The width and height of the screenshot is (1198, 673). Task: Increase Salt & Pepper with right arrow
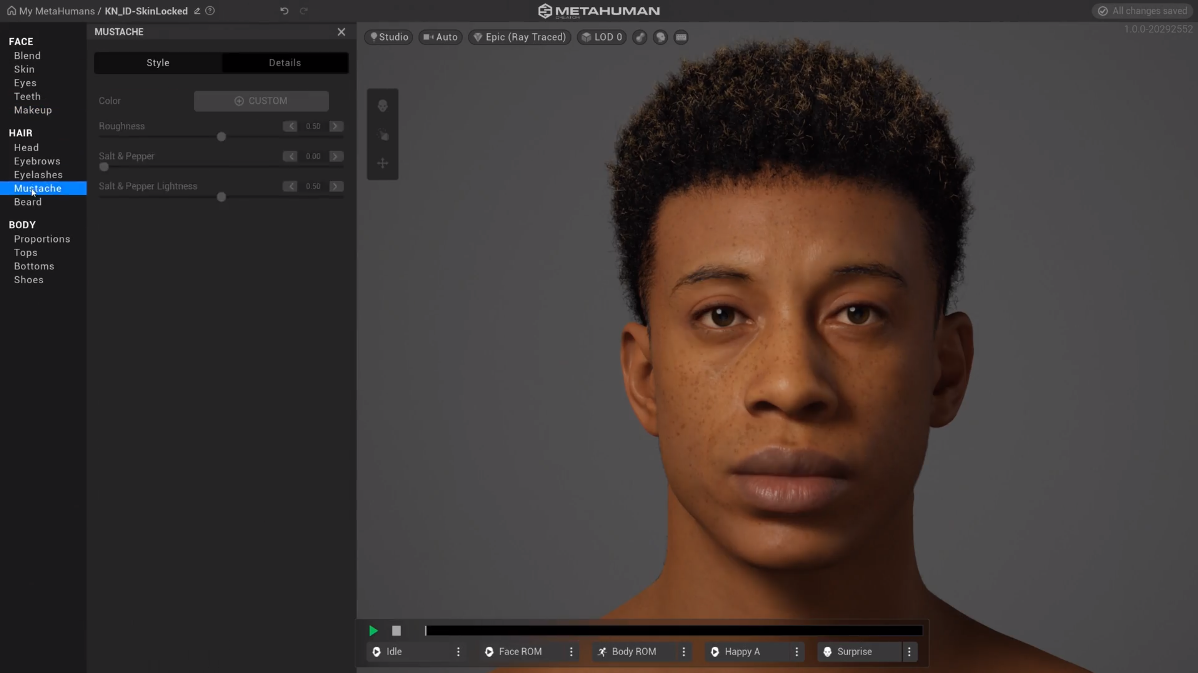[336, 156]
